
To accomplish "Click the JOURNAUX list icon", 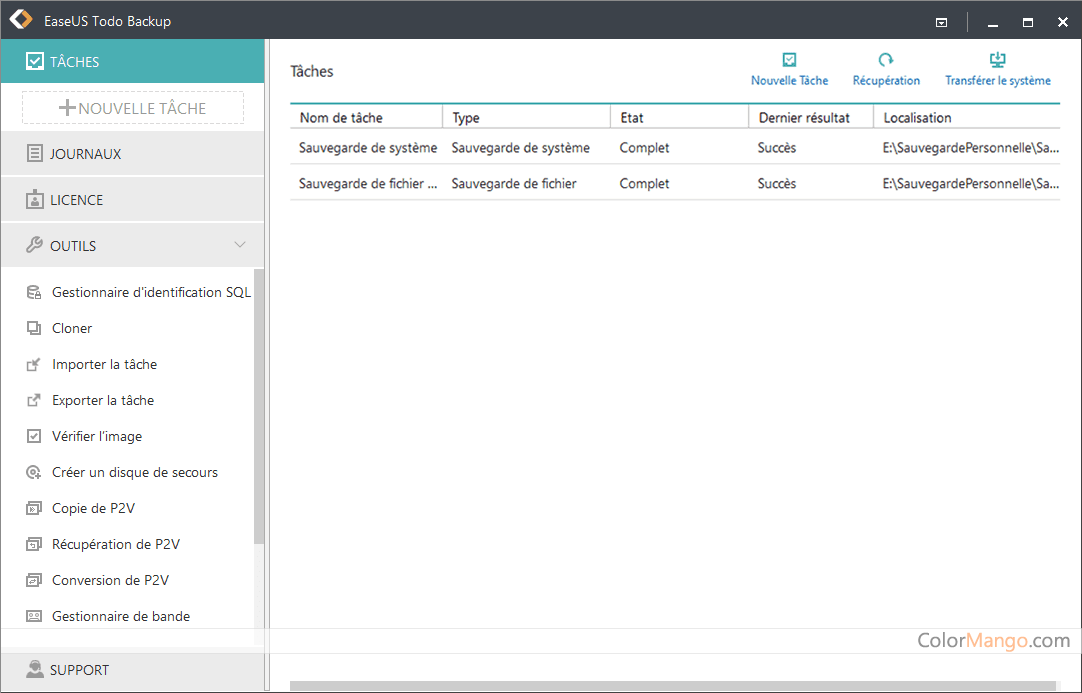I will point(35,153).
